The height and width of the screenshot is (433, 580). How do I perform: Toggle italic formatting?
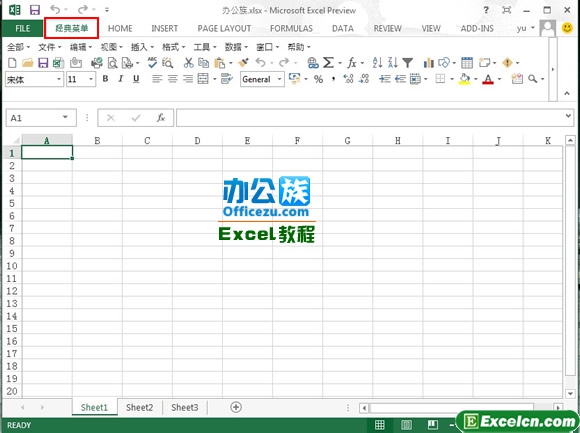[121, 79]
